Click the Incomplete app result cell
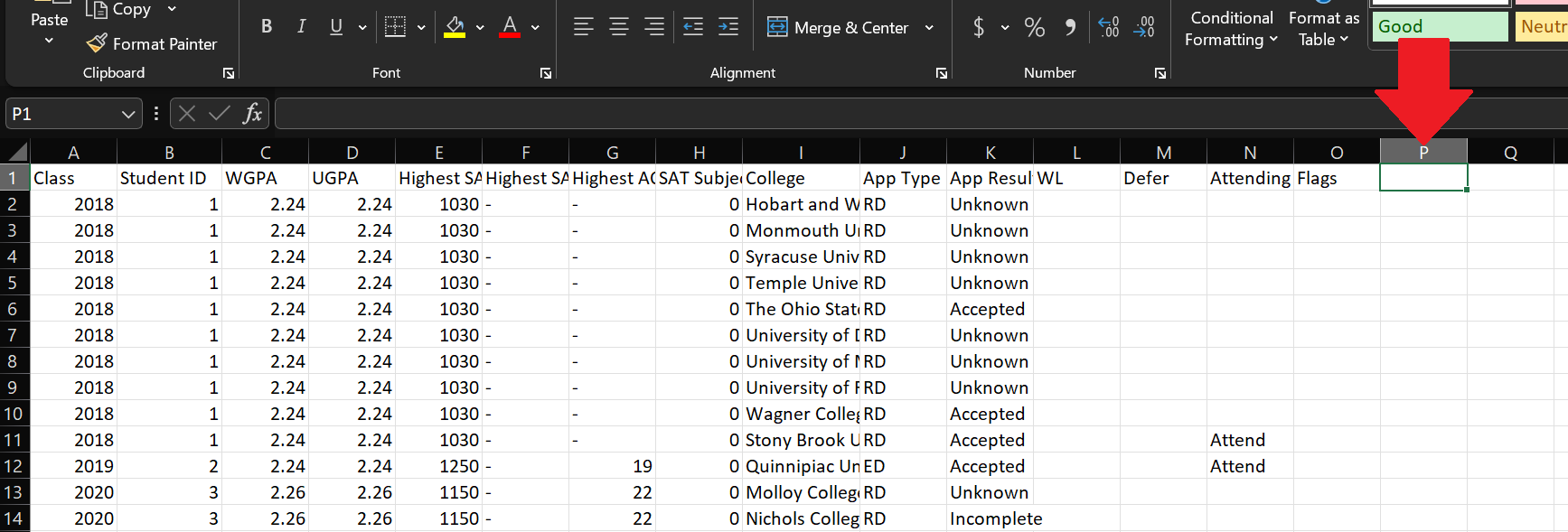 [x=990, y=518]
